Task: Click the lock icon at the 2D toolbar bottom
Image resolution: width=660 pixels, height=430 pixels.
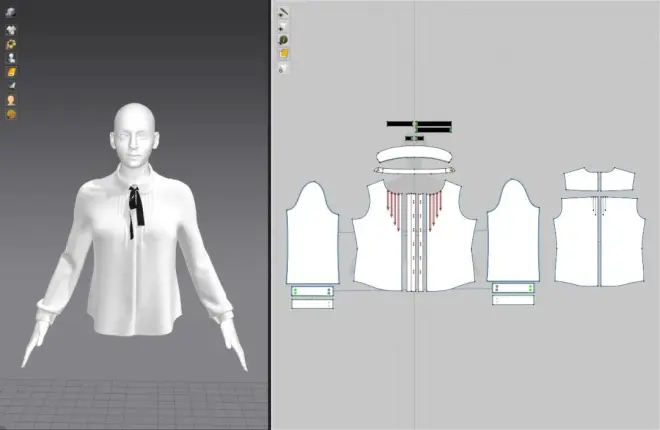Action: [x=283, y=68]
